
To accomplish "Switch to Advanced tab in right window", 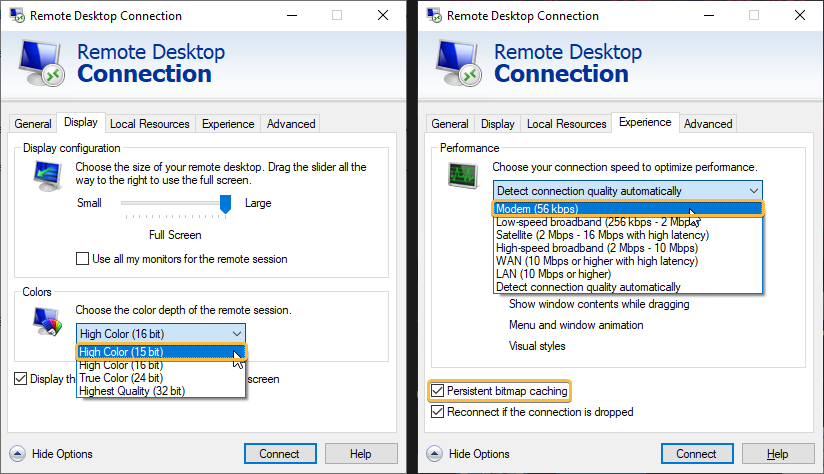I will [x=708, y=123].
